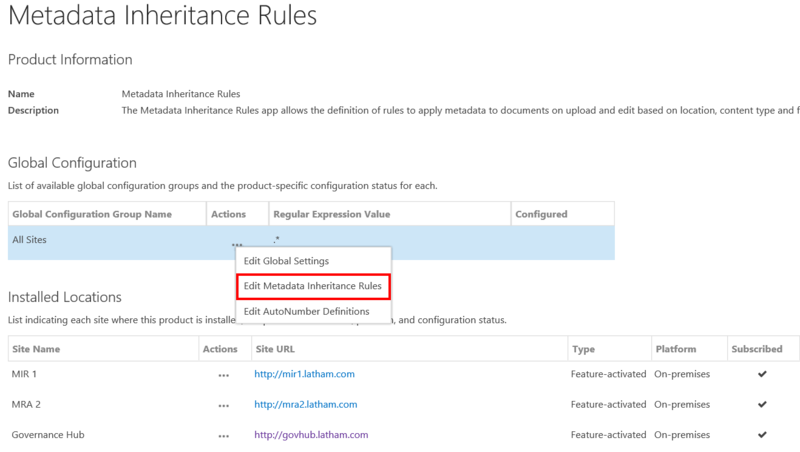The image size is (800, 452).
Task: Visit the http://govhub.latham.com link
Action: click(311, 436)
